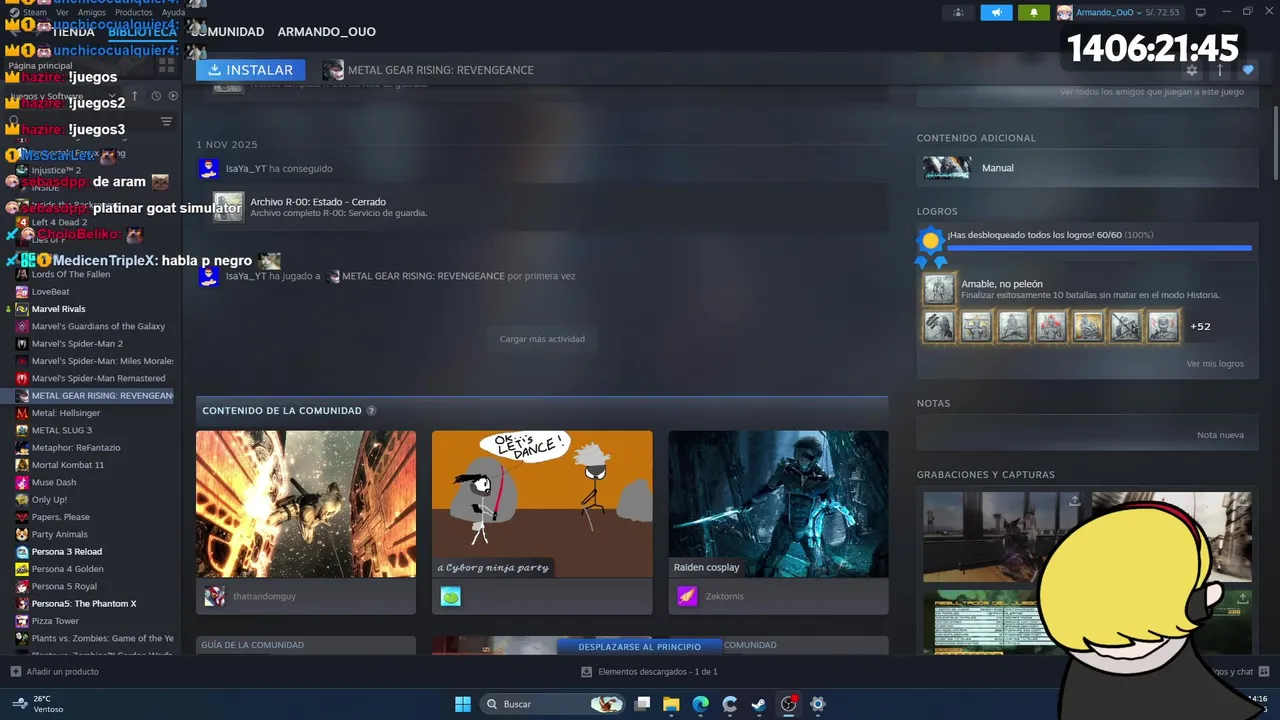Click Nota nueva to add note

click(x=1220, y=435)
